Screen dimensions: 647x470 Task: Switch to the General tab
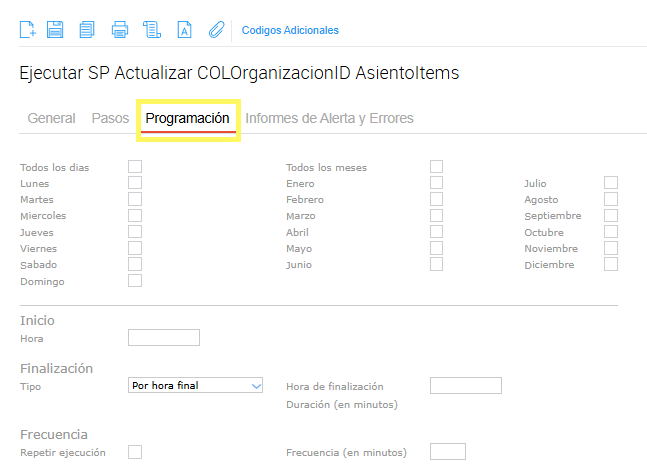pyautogui.click(x=51, y=118)
